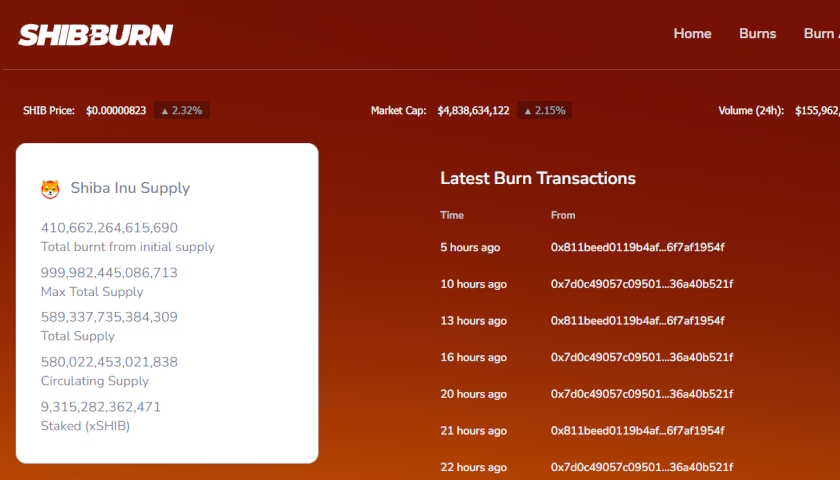Open the address from 10 hours ago
840x480 pixels.
pos(642,284)
